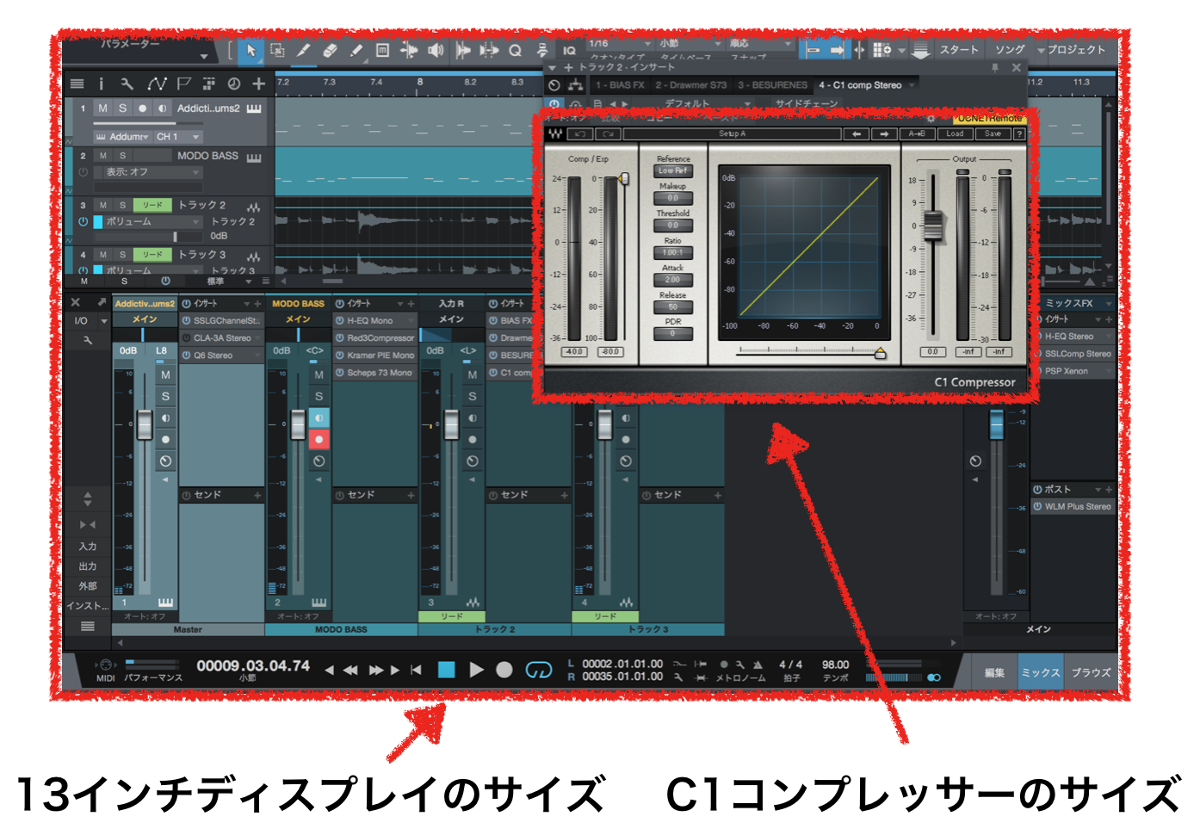The image size is (1200, 835).
Task: Start playback with the play button
Action: point(477,670)
